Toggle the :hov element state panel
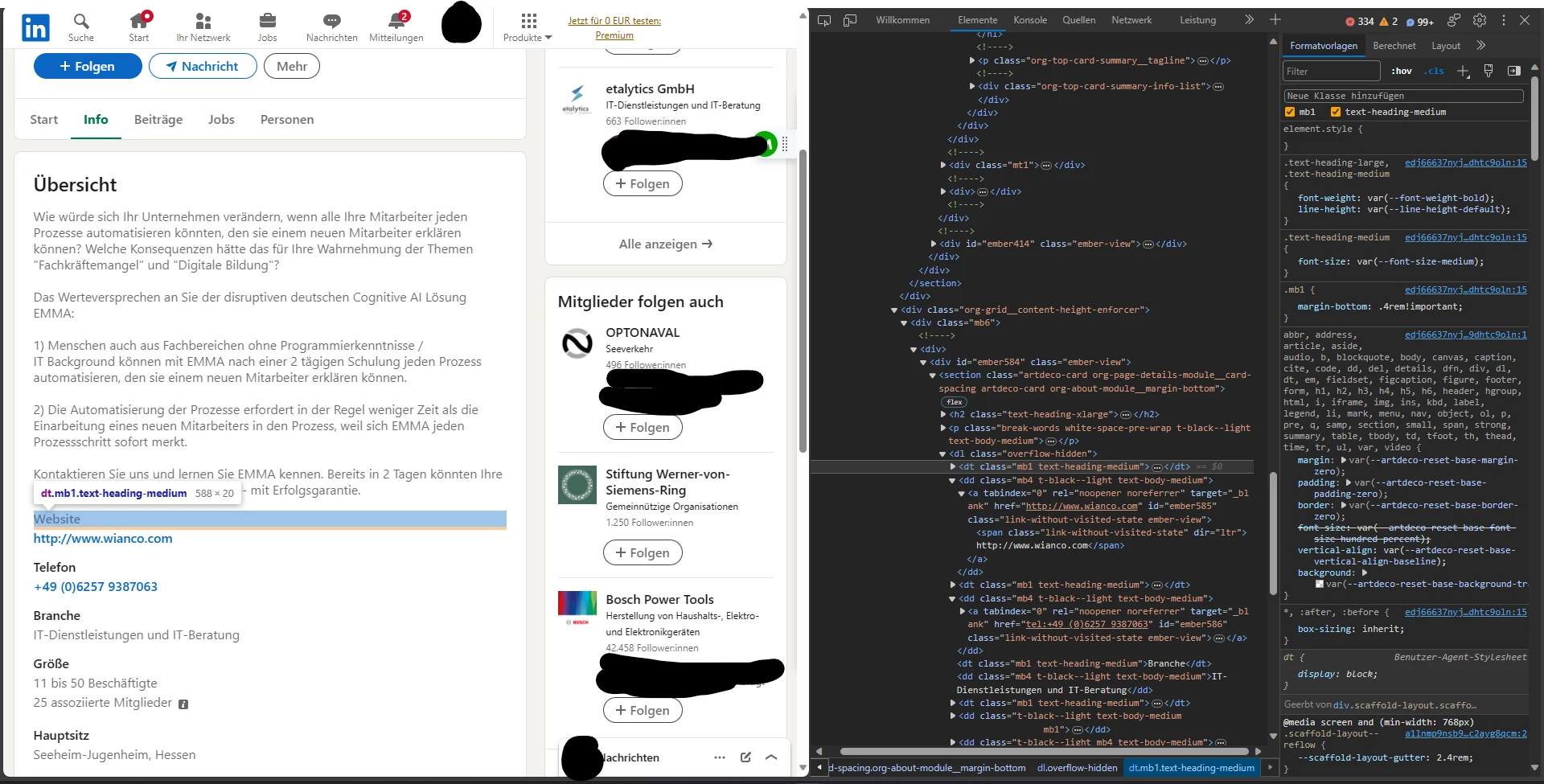The image size is (1544, 784). (1402, 71)
